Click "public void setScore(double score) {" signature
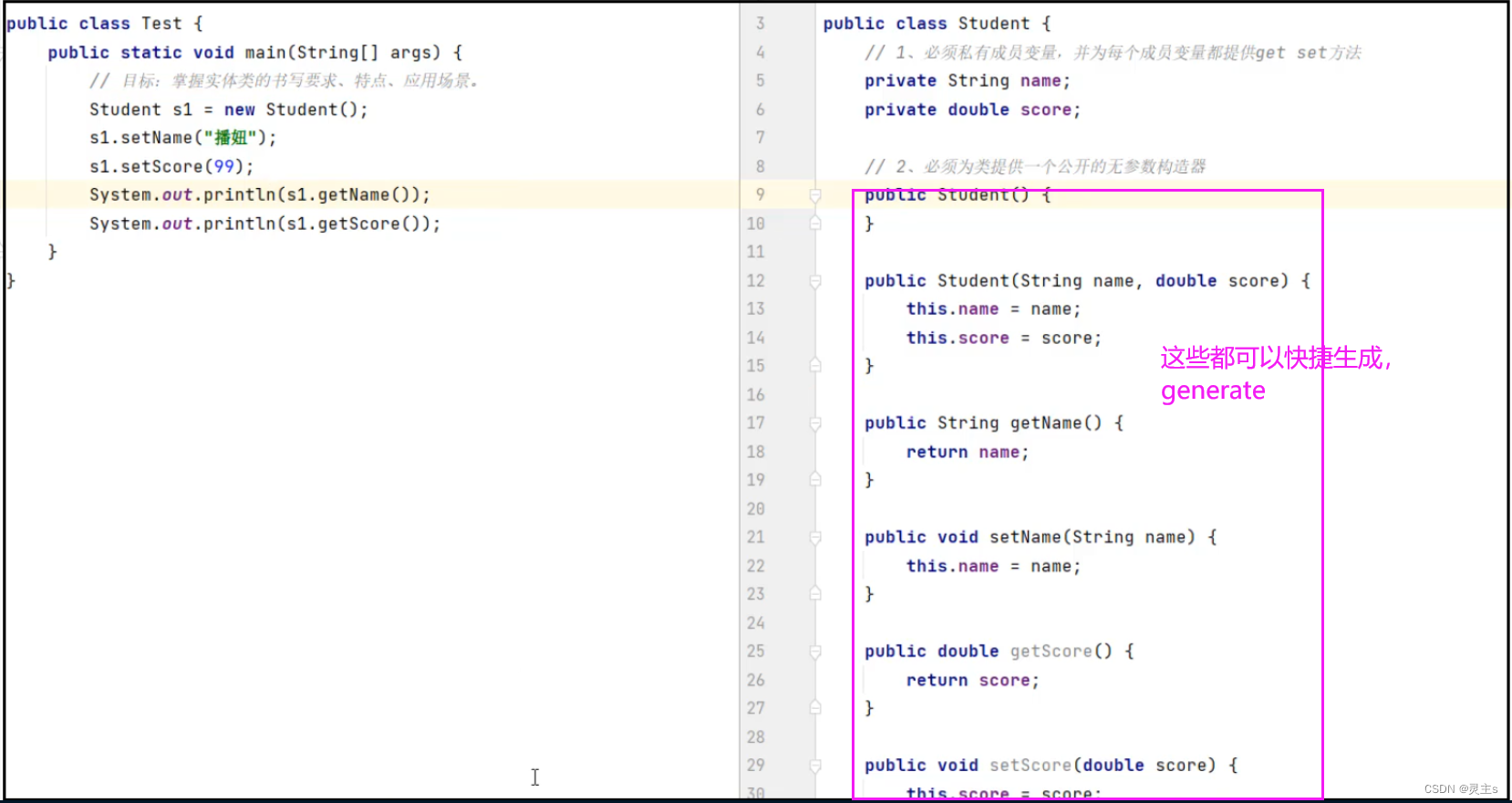The image size is (1512, 803). pos(1051,766)
